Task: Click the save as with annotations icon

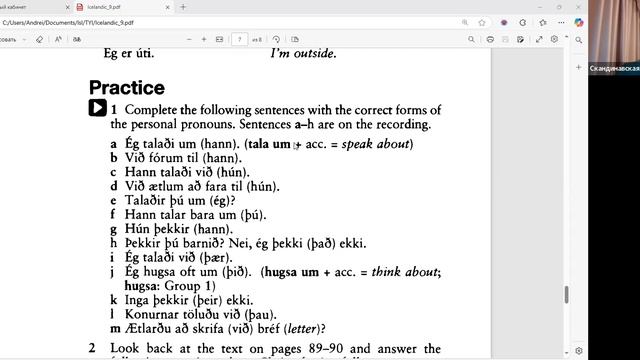Action: [x=520, y=39]
